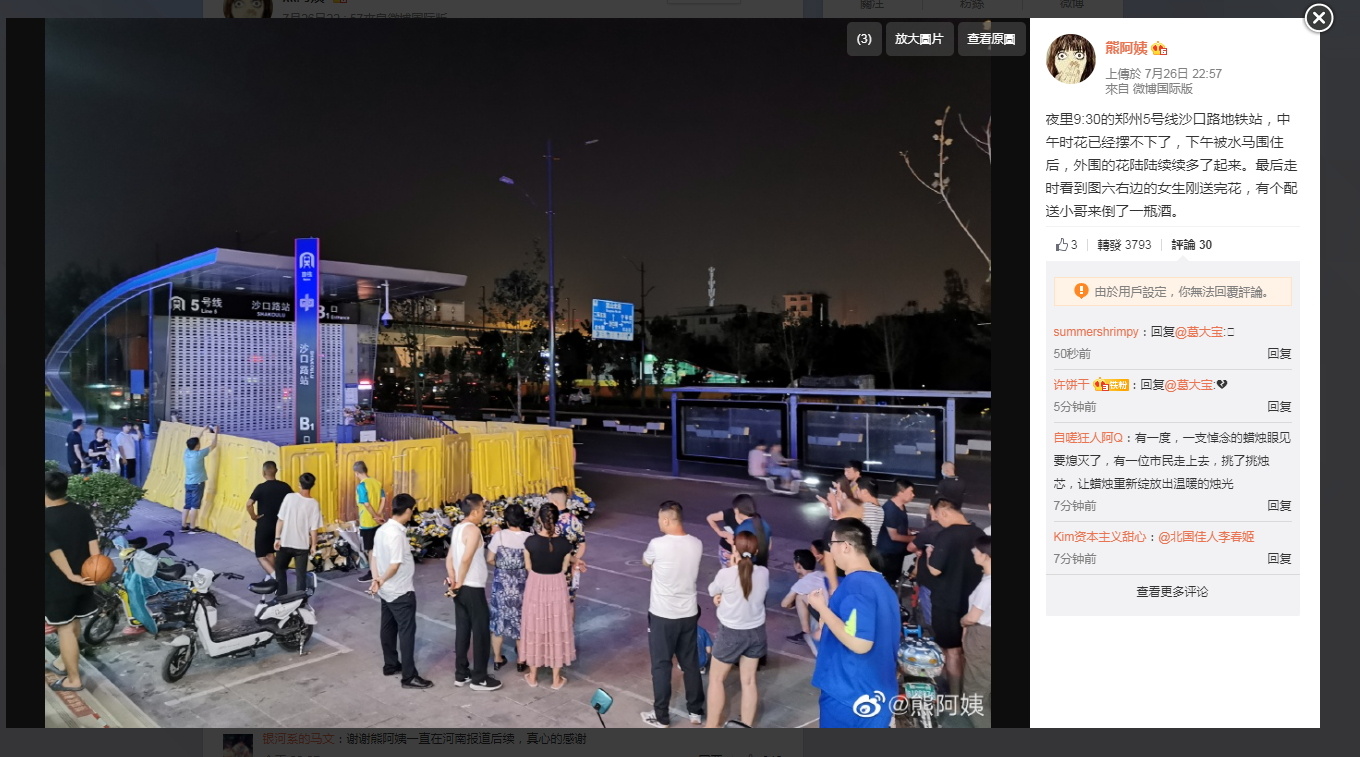Open the 轉發 3793 repost tab
Image resolution: width=1360 pixels, height=757 pixels.
click(1124, 245)
